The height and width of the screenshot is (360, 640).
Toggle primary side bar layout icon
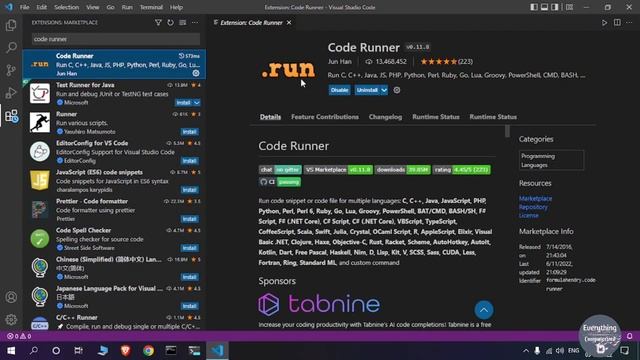point(534,7)
